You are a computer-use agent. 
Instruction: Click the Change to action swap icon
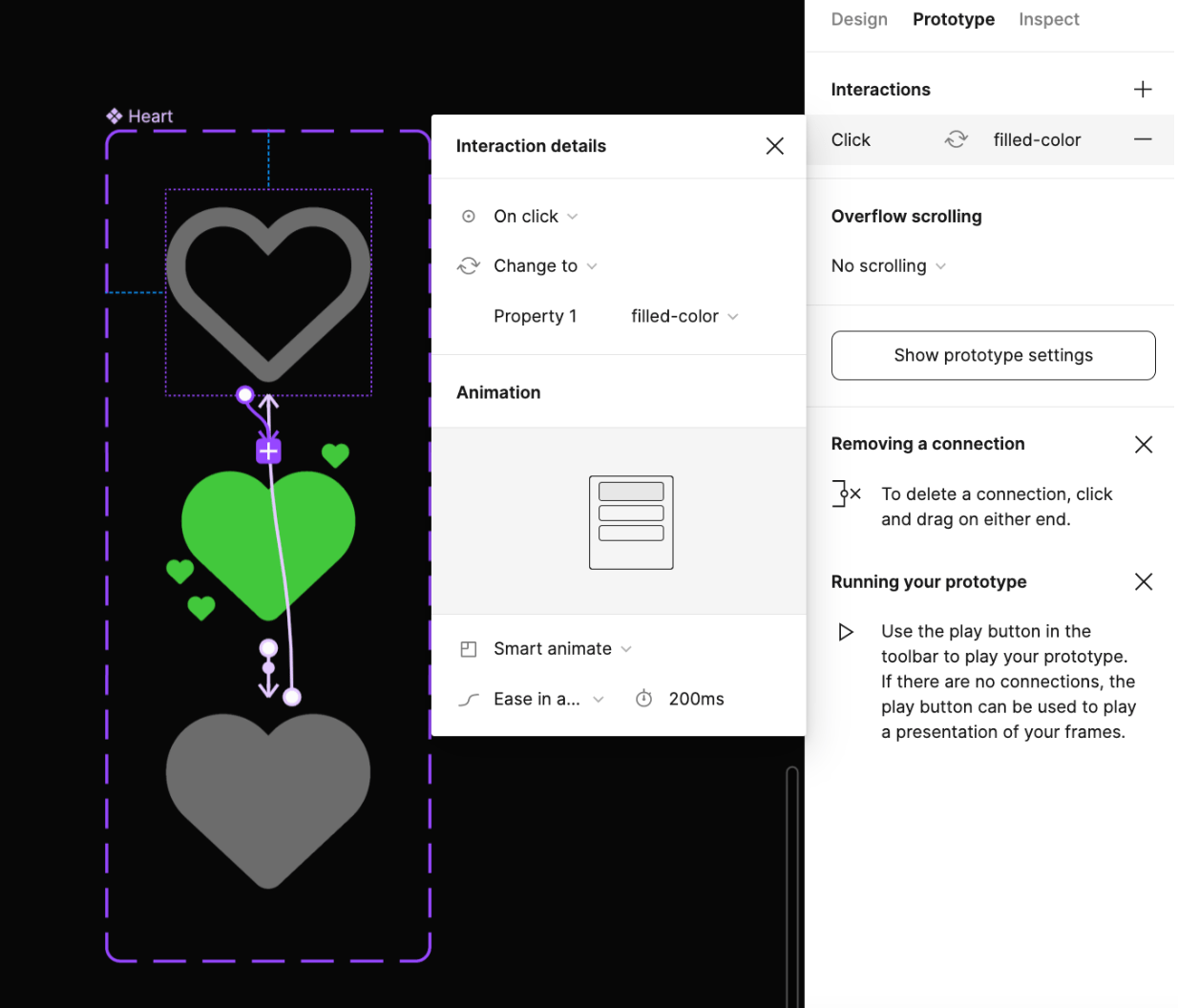(x=469, y=265)
